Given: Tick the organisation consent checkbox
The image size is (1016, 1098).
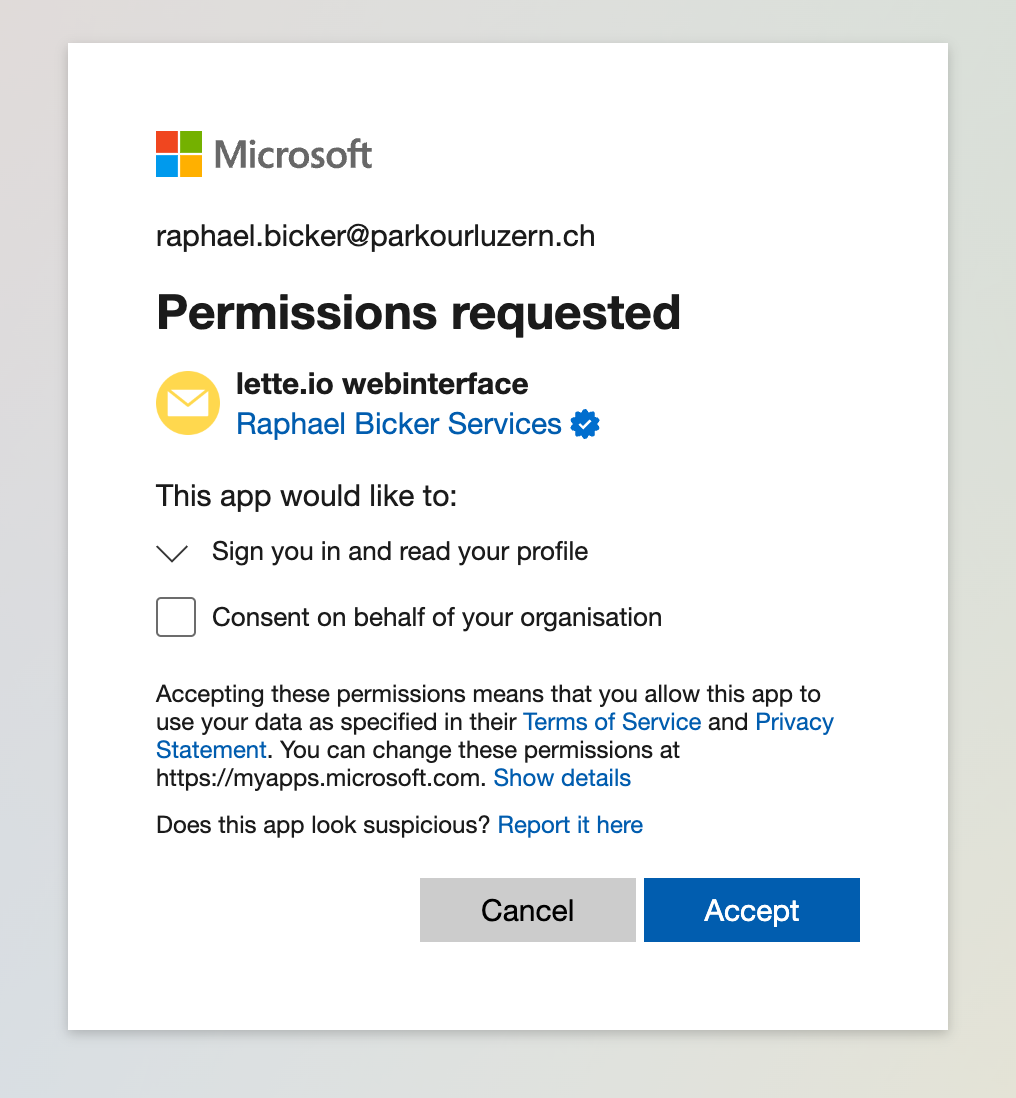Looking at the screenshot, I should 176,617.
